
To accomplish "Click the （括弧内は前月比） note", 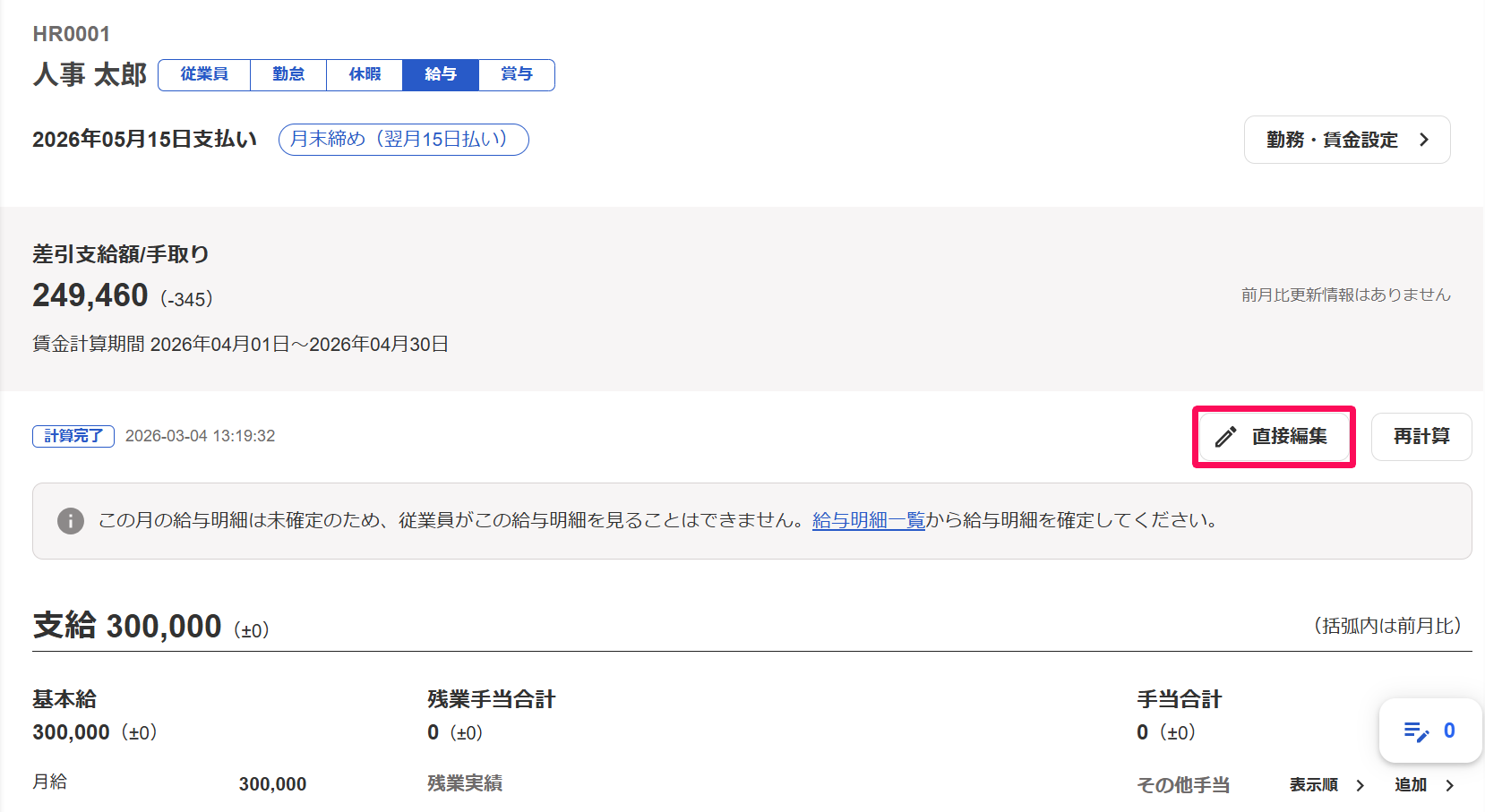I will pyautogui.click(x=1387, y=626).
